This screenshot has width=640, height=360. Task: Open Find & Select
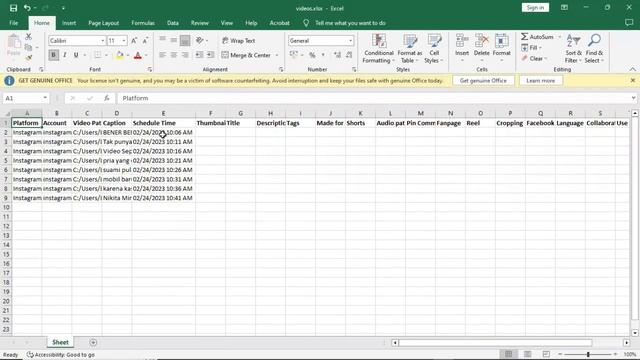click(x=594, y=49)
